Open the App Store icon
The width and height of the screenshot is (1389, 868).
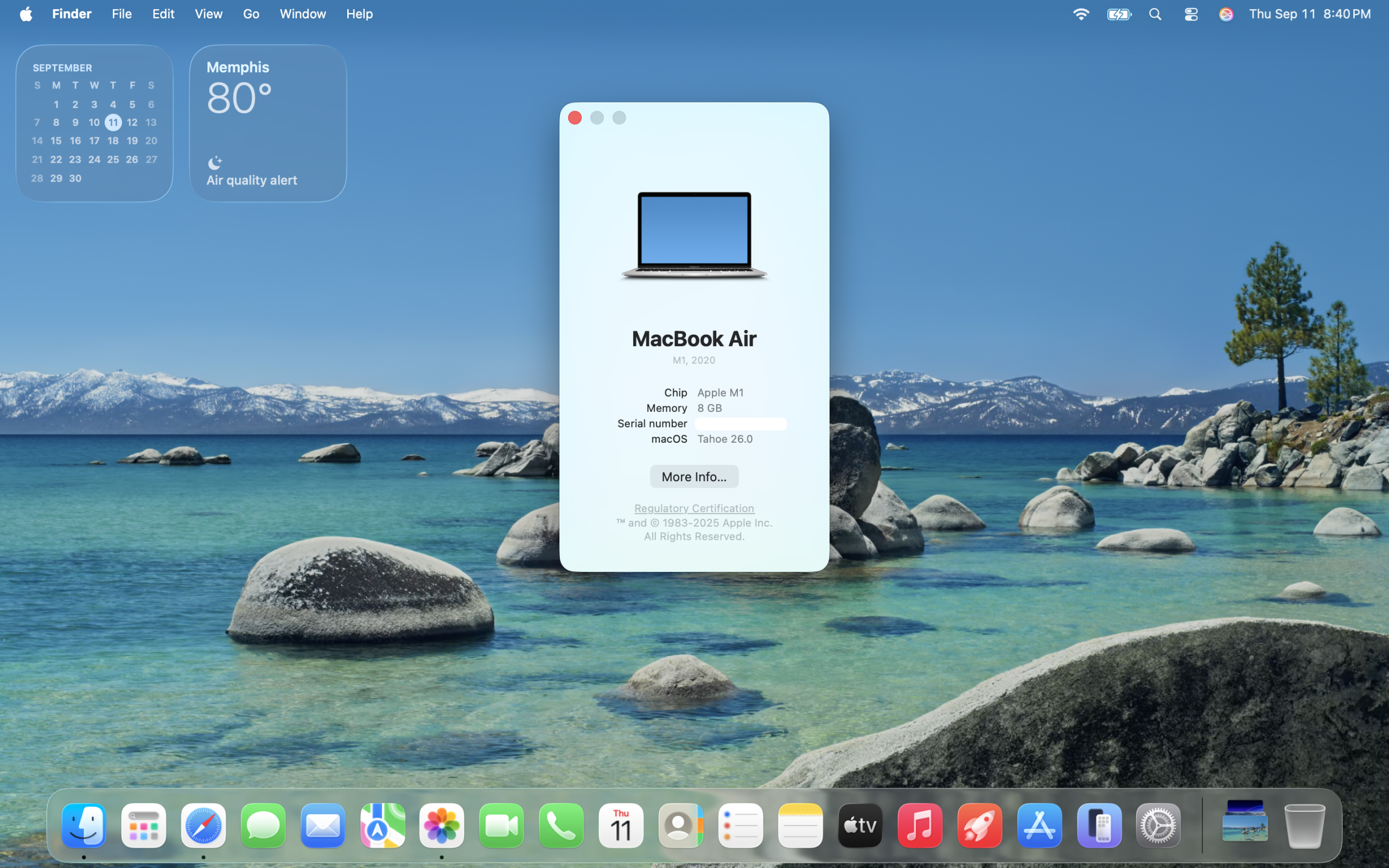(x=1039, y=826)
